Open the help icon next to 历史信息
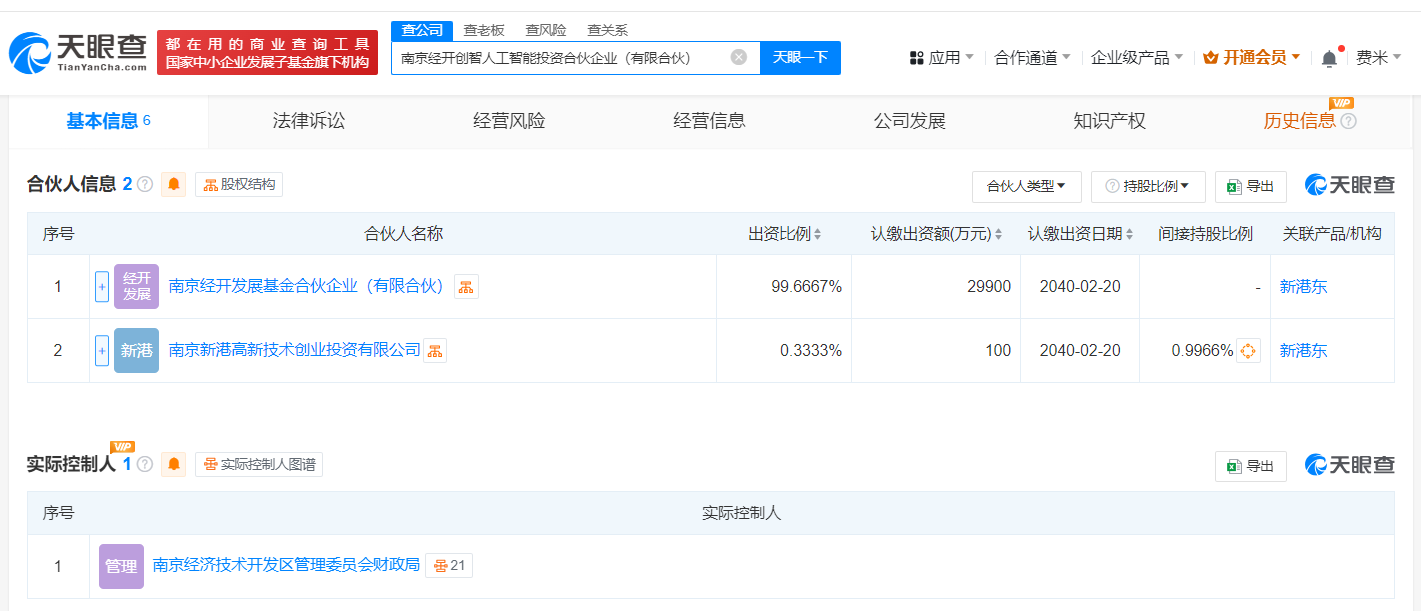The width and height of the screenshot is (1421, 611). click(x=1349, y=121)
